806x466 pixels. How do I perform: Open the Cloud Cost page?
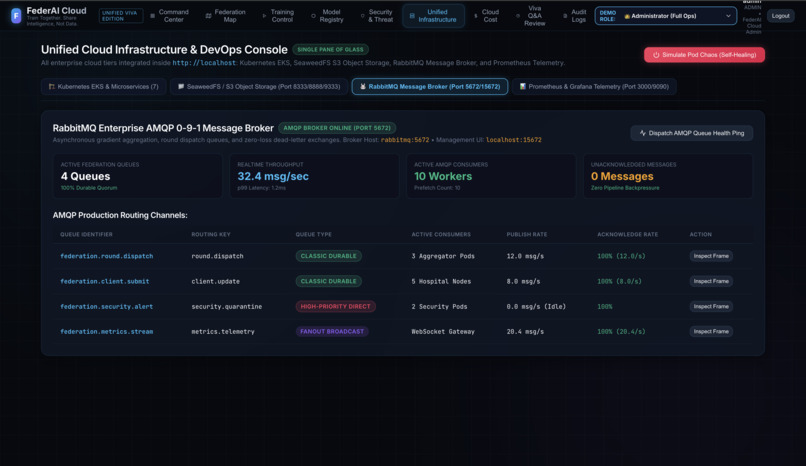(486, 16)
